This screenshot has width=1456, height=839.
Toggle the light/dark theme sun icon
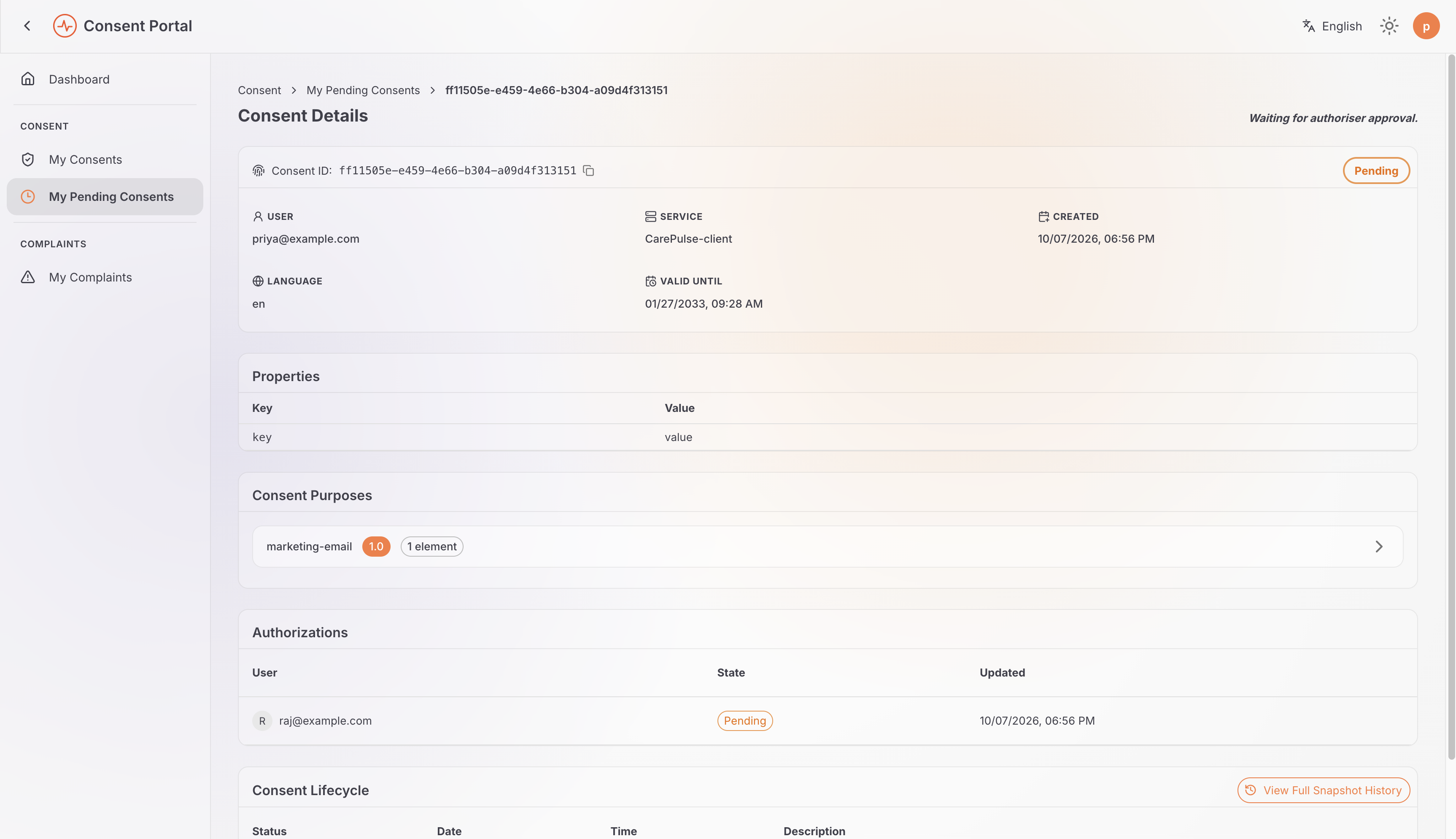point(1389,26)
